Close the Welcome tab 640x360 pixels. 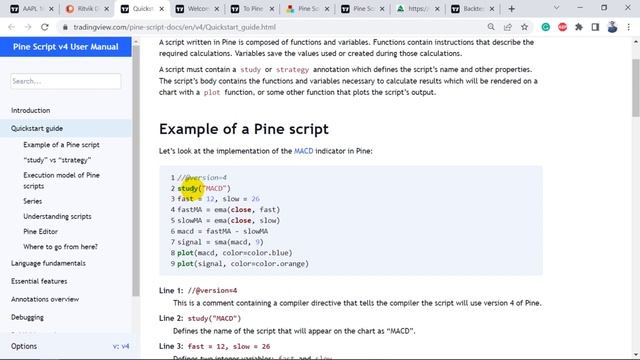[217, 9]
